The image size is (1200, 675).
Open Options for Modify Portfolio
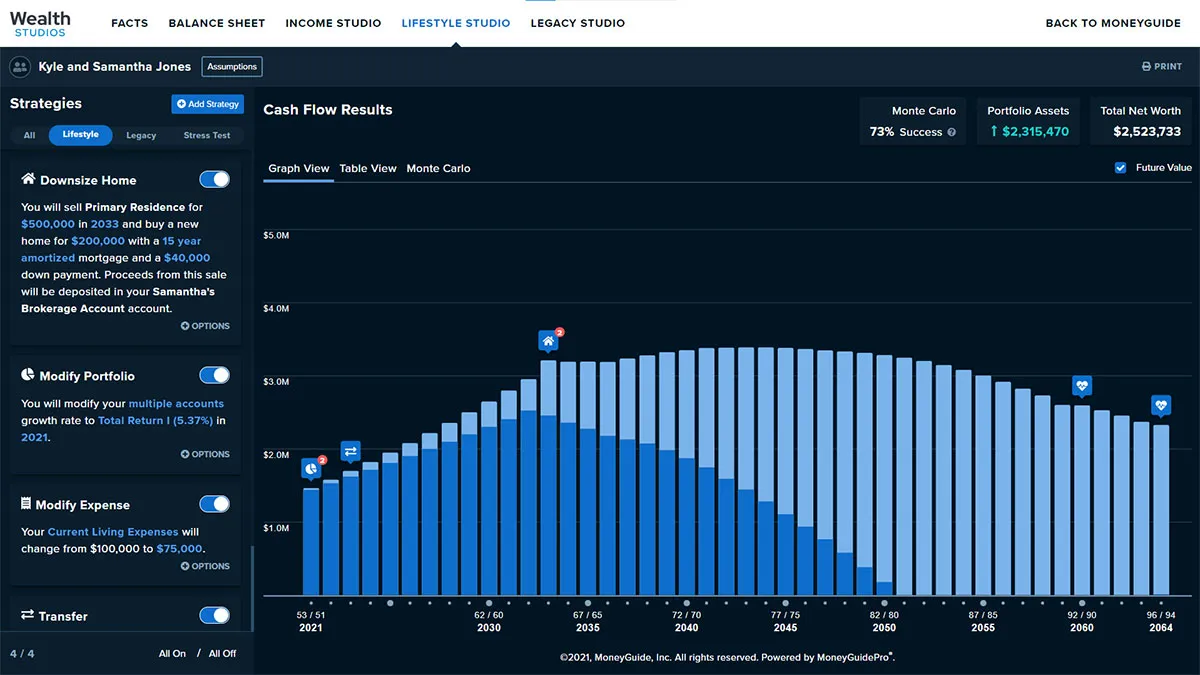pos(205,454)
